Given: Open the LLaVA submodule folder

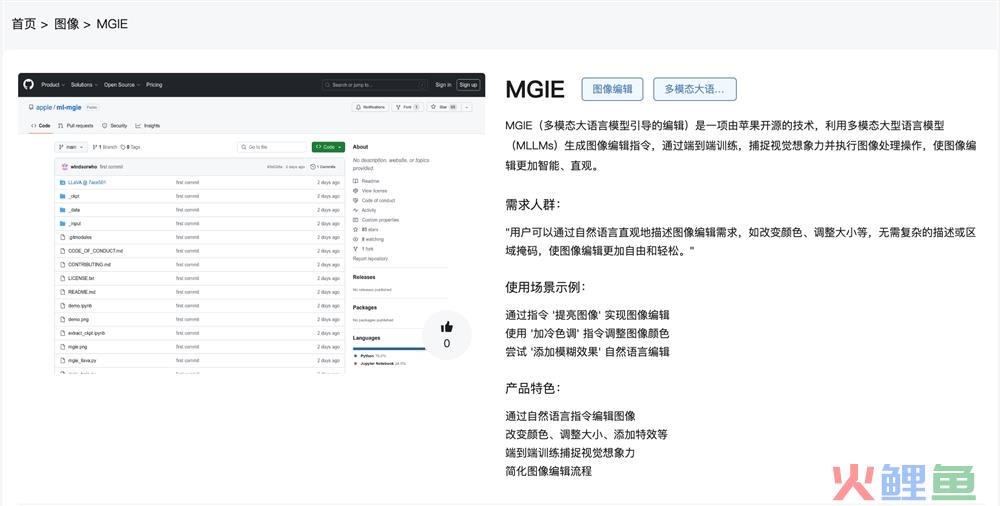Looking at the screenshot, I should pyautogui.click(x=87, y=182).
